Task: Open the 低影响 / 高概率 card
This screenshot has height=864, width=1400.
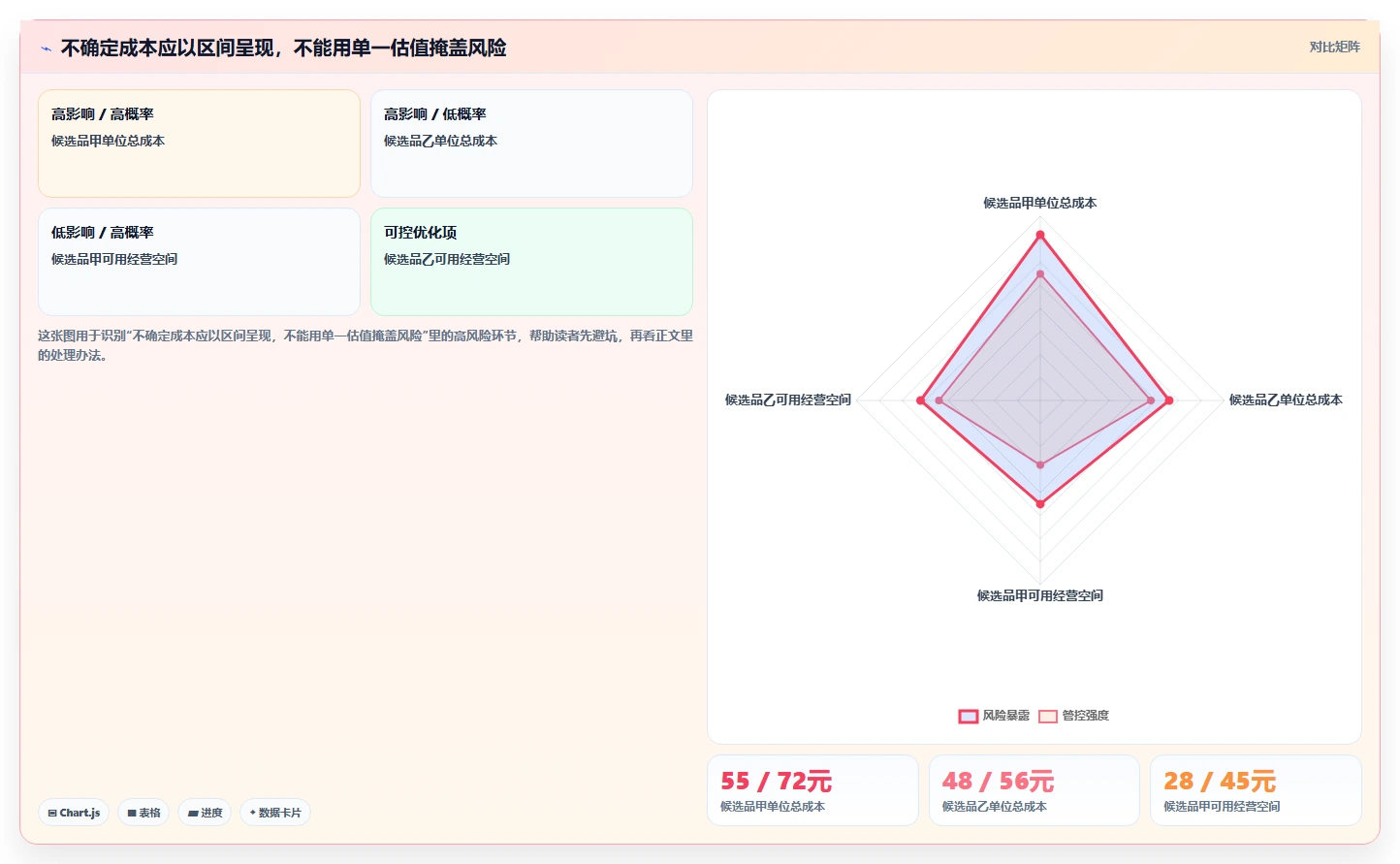Action: [199, 262]
